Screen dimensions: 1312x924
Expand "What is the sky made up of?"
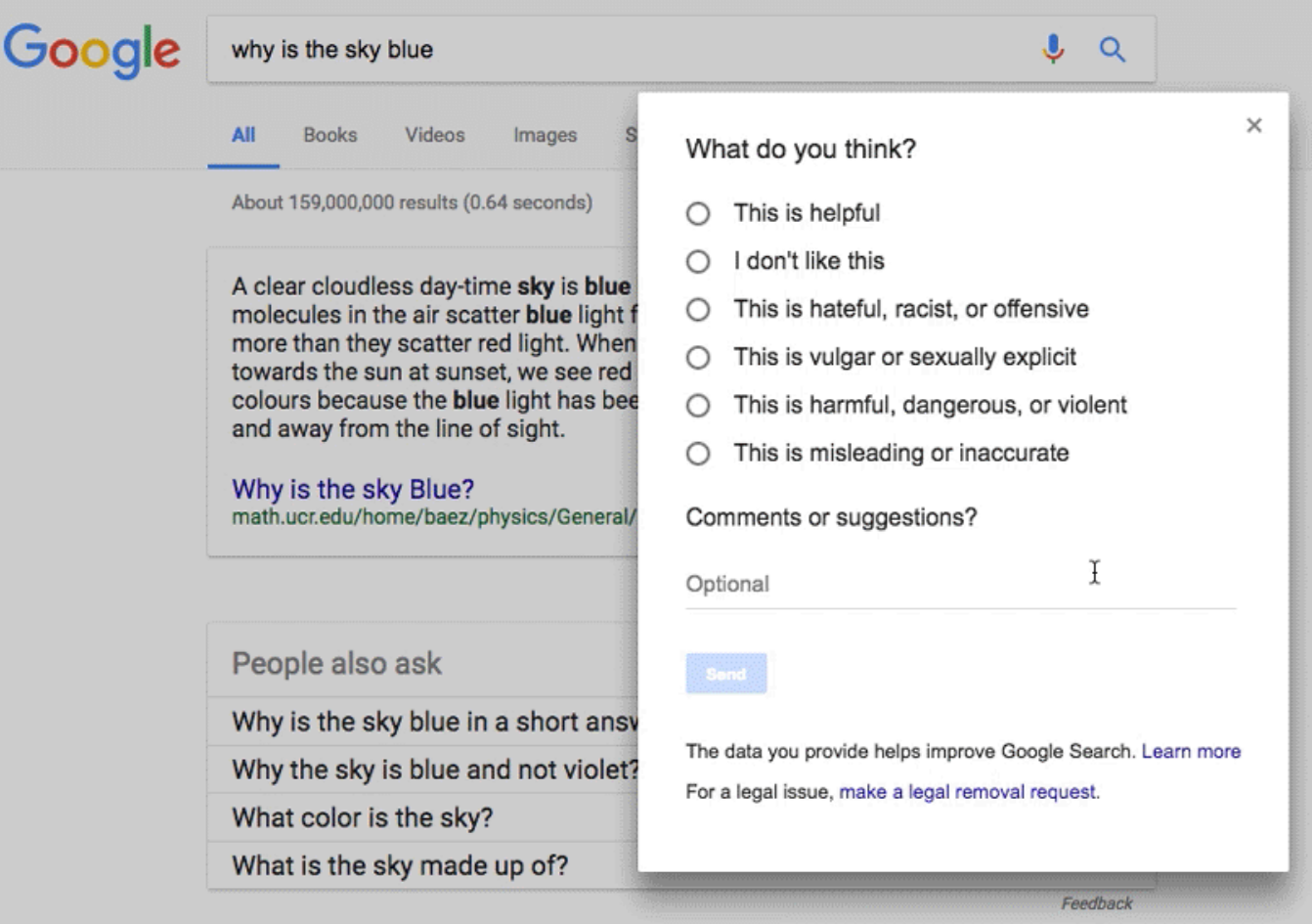tap(400, 865)
